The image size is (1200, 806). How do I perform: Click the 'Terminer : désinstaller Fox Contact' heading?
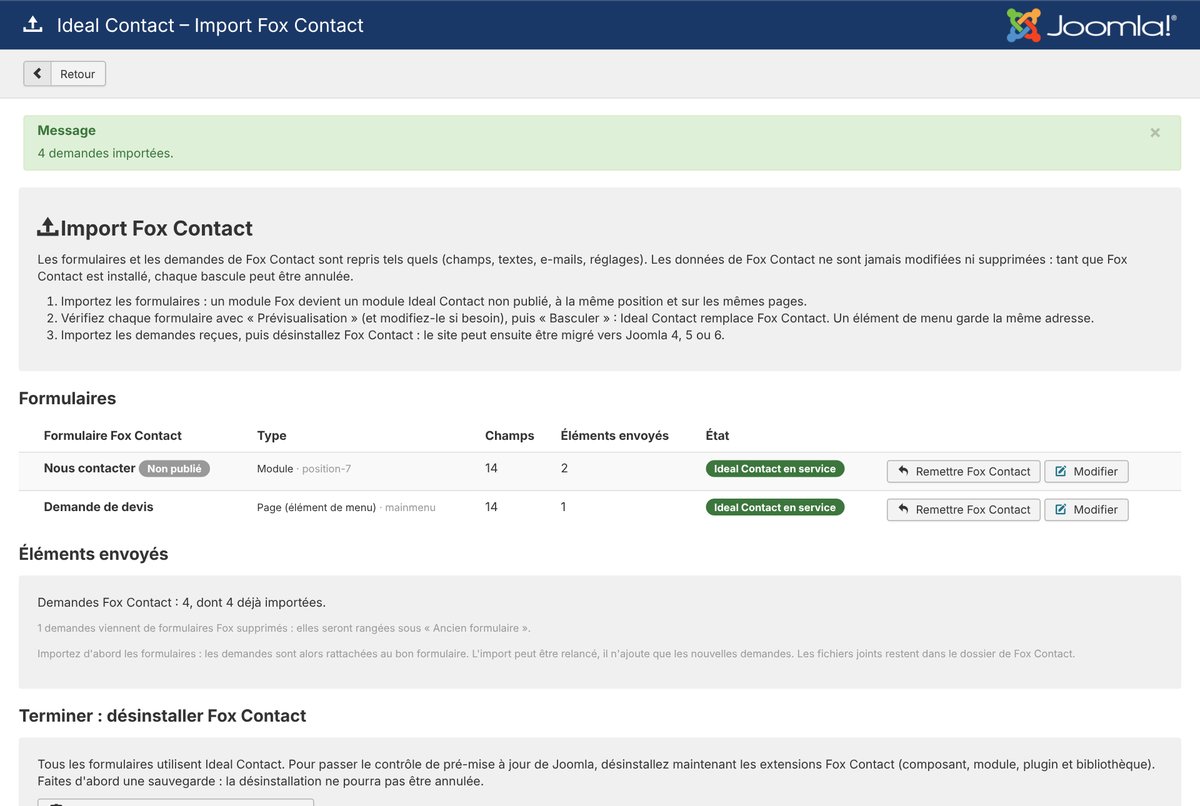(162, 716)
